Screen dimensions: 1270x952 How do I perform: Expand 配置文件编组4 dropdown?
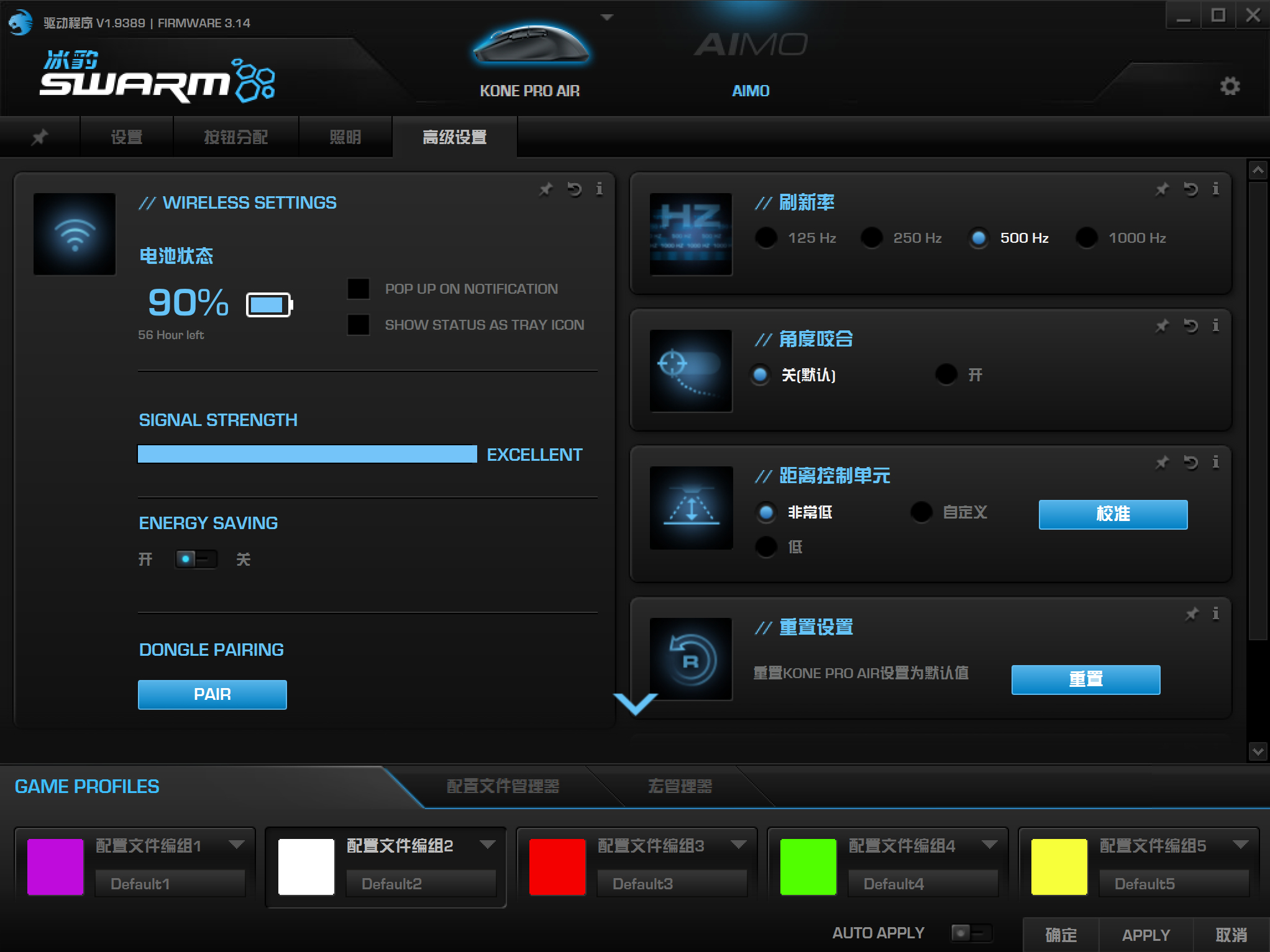(990, 845)
